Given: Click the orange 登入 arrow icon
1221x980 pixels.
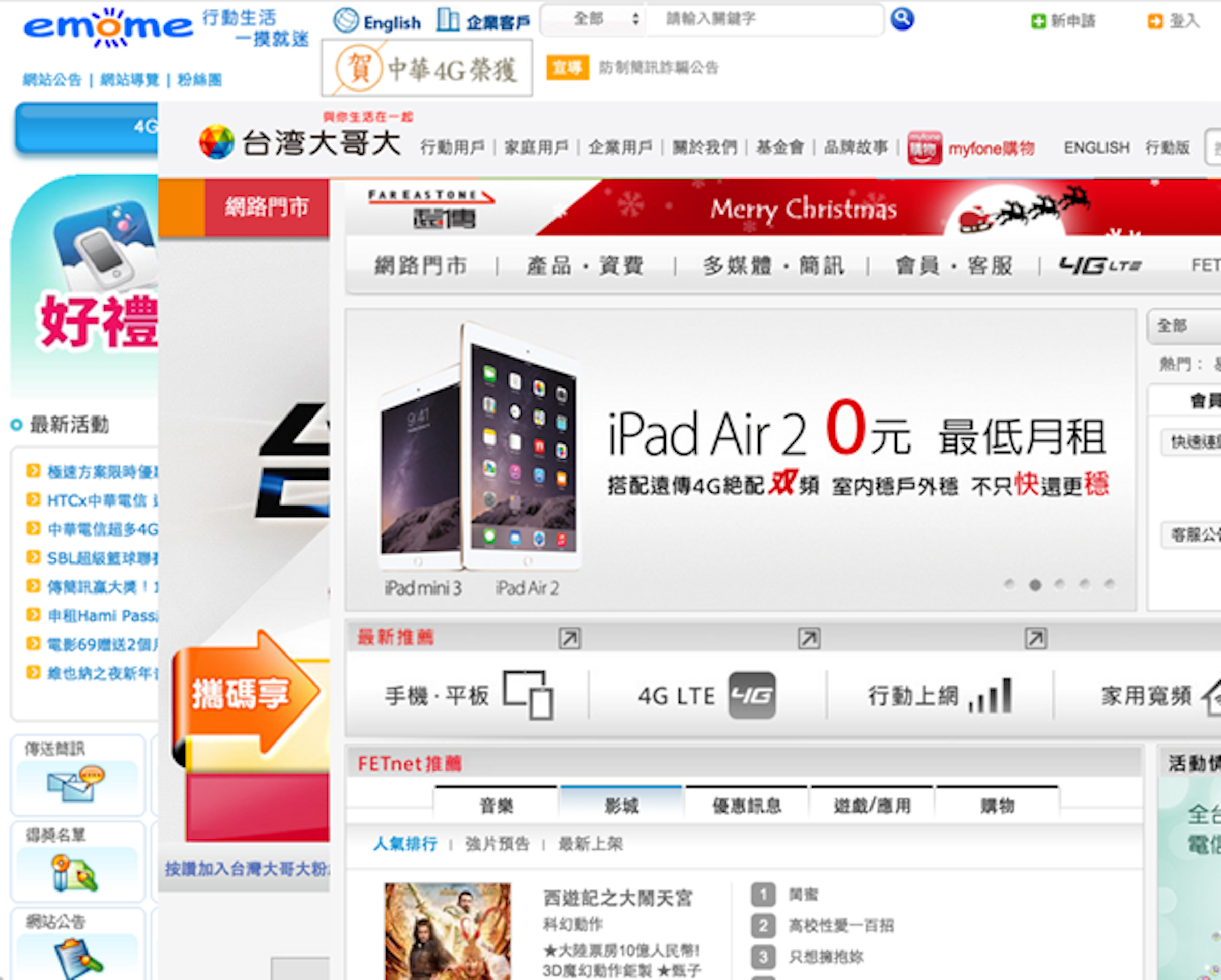Looking at the screenshot, I should point(1155,21).
